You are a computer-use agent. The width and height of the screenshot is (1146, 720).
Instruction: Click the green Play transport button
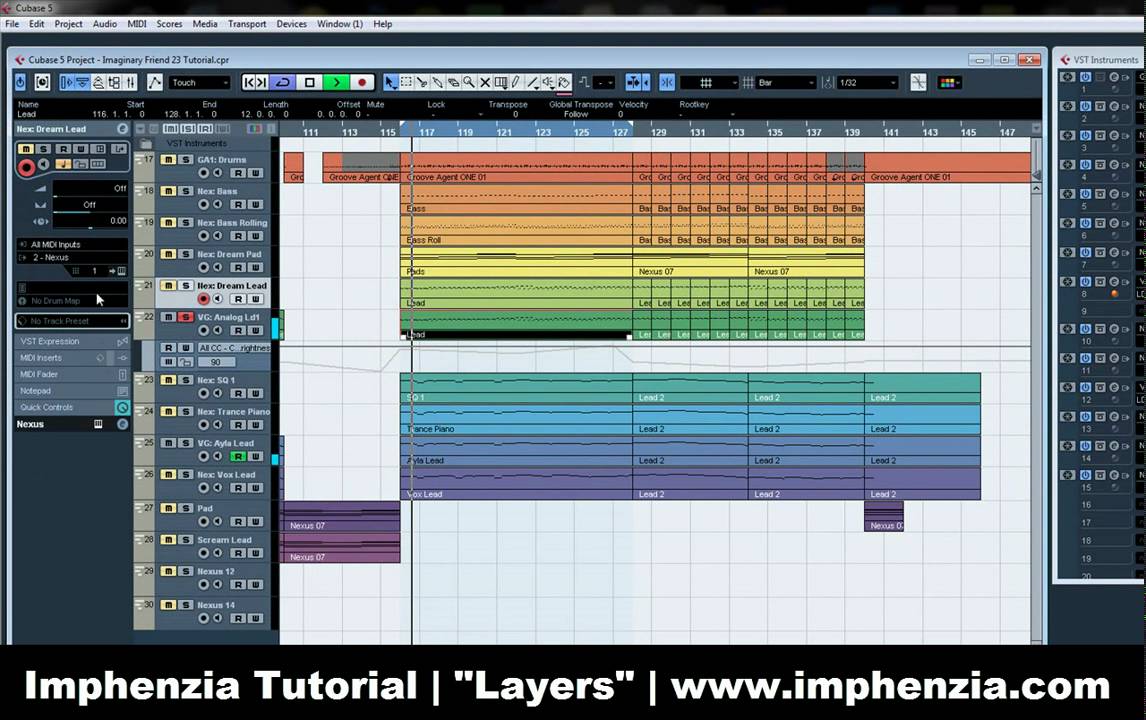pos(336,83)
